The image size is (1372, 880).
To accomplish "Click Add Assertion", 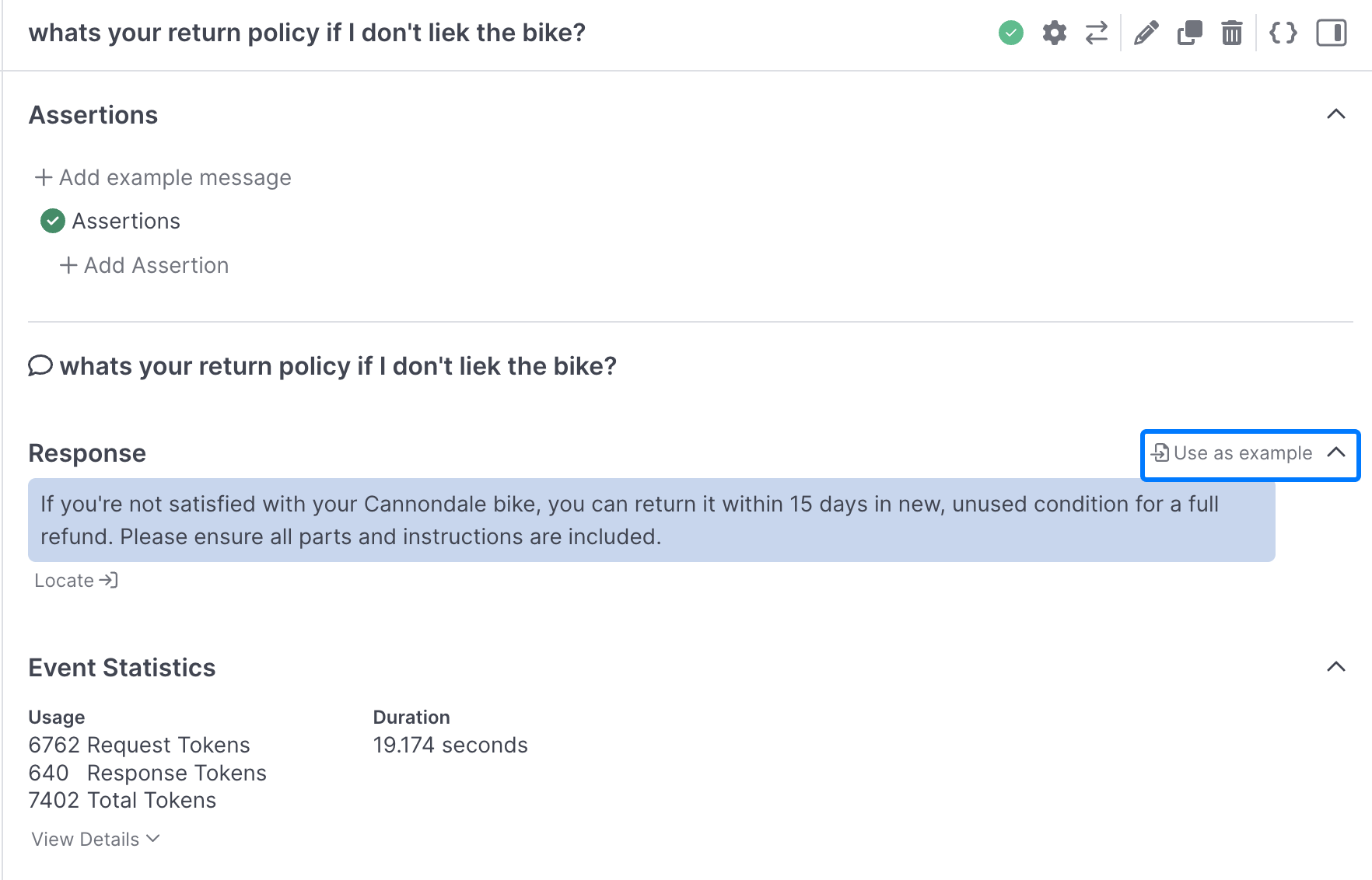I will click(145, 265).
